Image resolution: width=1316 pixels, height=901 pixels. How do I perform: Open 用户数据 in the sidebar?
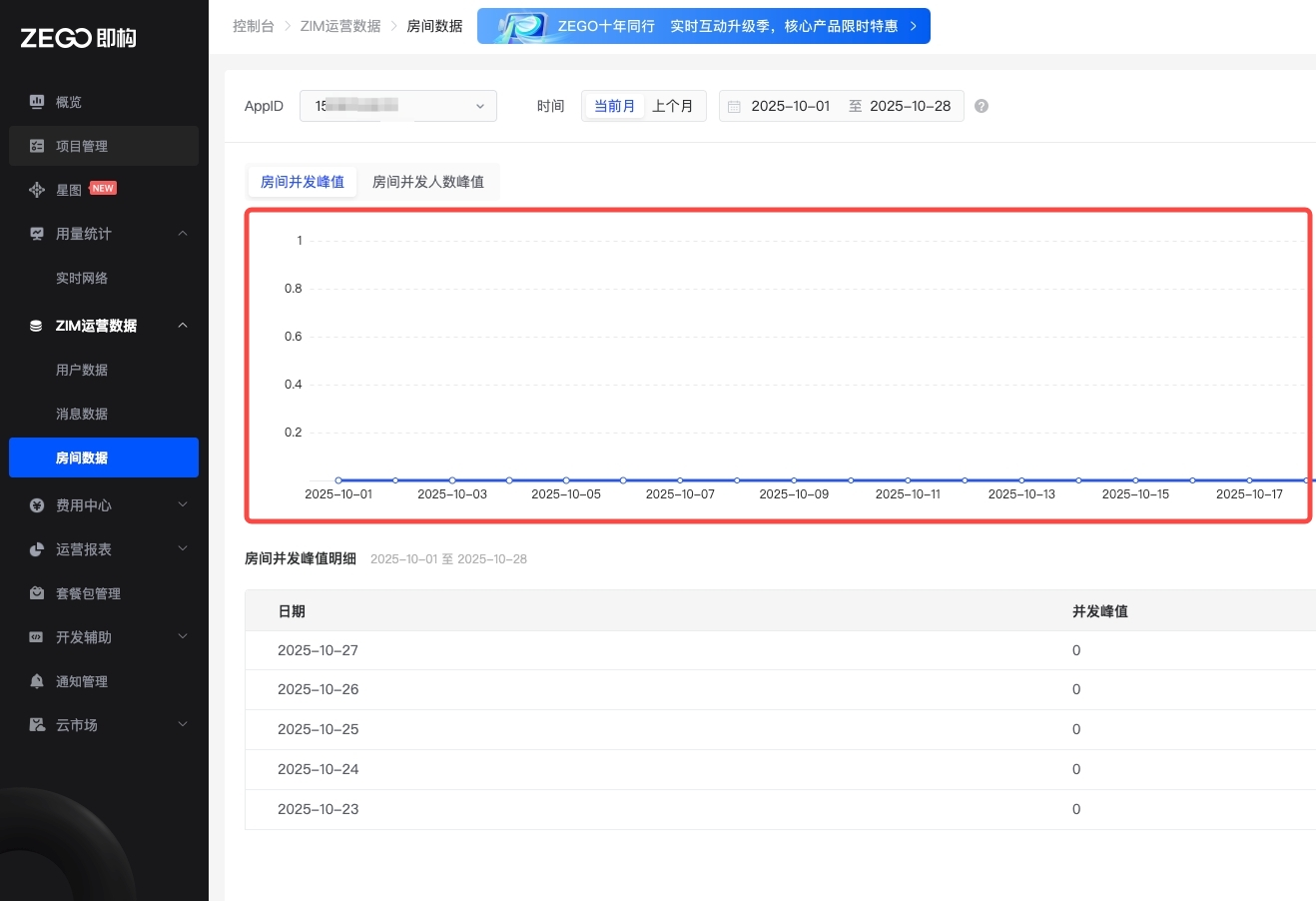(x=82, y=370)
